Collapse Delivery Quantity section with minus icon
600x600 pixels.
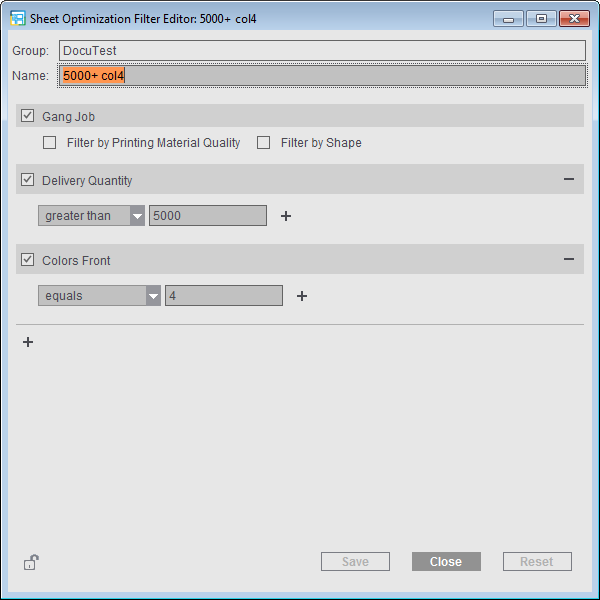pyautogui.click(x=568, y=180)
